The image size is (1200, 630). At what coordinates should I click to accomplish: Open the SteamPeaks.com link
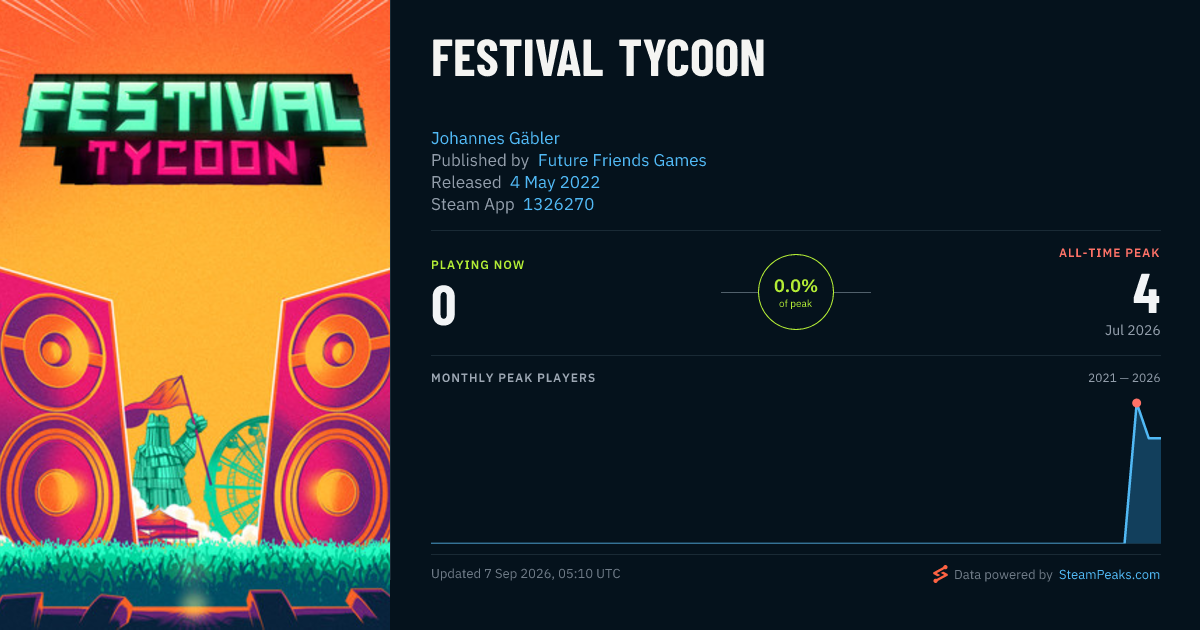1109,575
